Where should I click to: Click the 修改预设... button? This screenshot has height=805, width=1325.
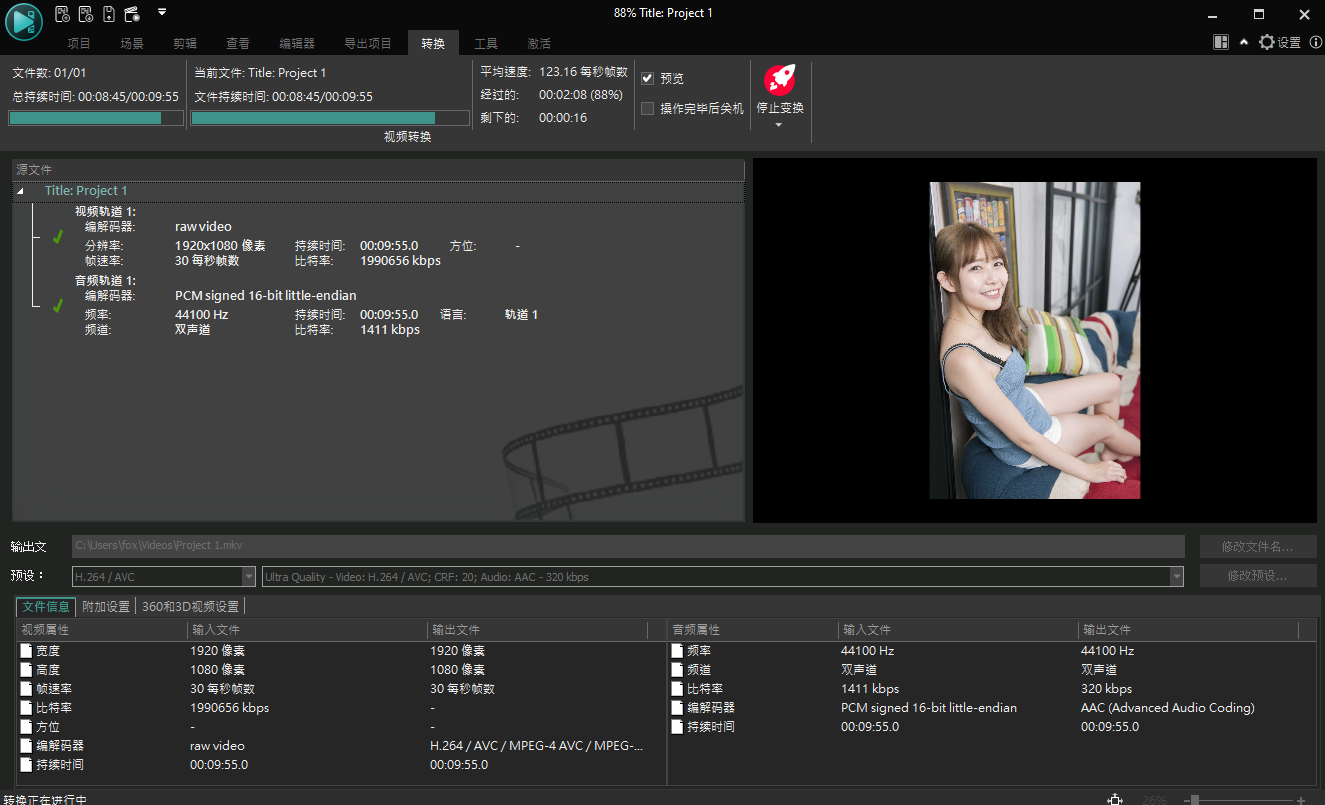[1258, 576]
